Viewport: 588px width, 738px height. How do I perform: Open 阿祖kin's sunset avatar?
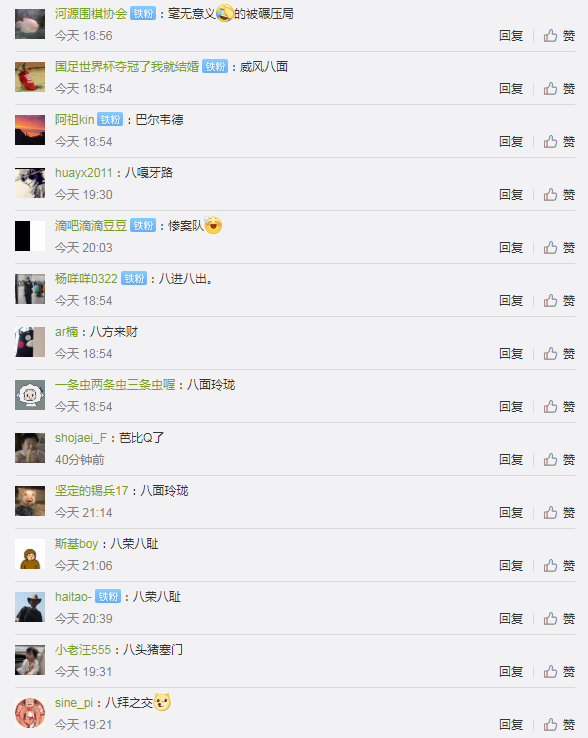coord(30,130)
